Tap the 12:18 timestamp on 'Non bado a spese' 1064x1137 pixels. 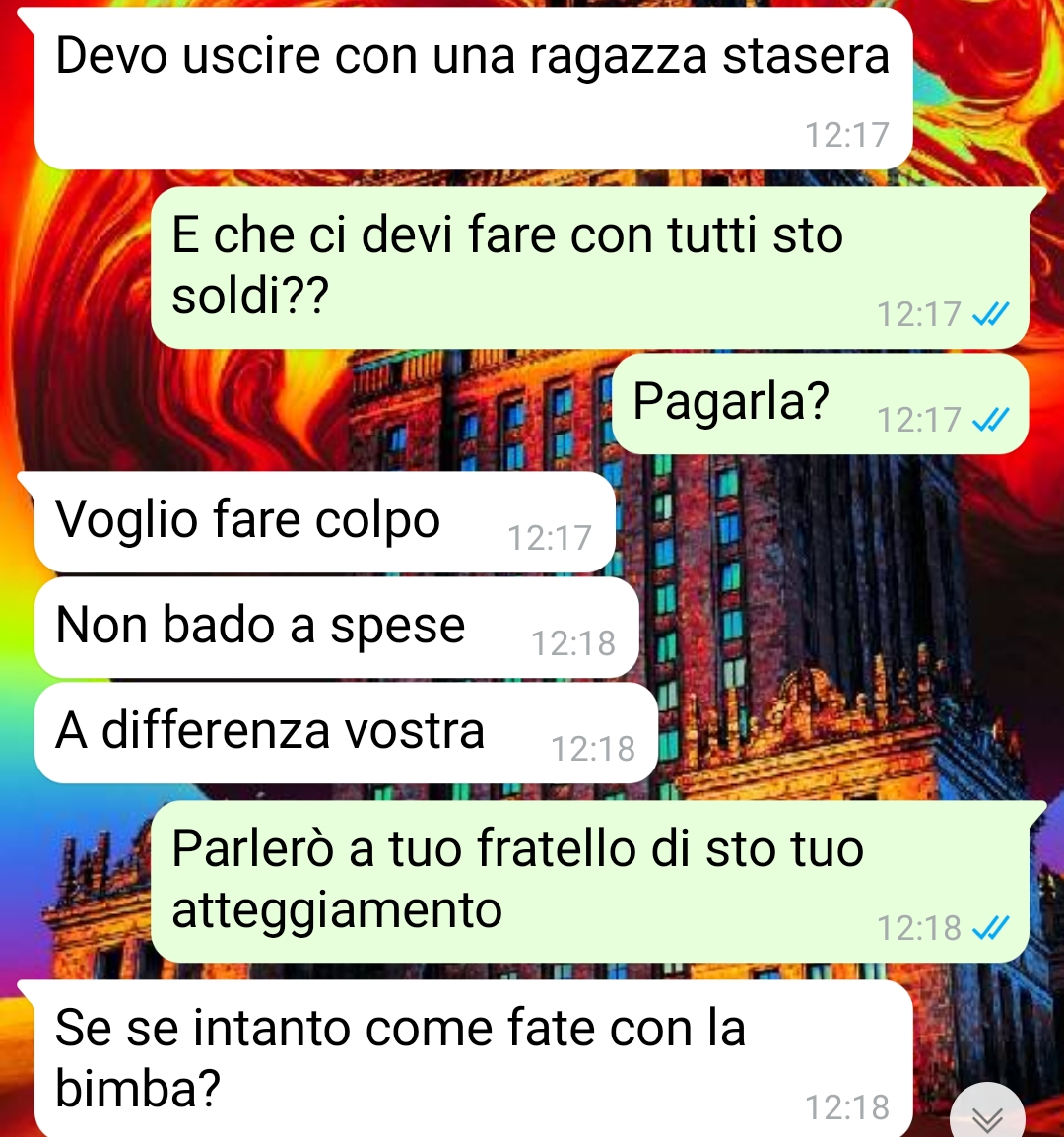pyautogui.click(x=573, y=643)
